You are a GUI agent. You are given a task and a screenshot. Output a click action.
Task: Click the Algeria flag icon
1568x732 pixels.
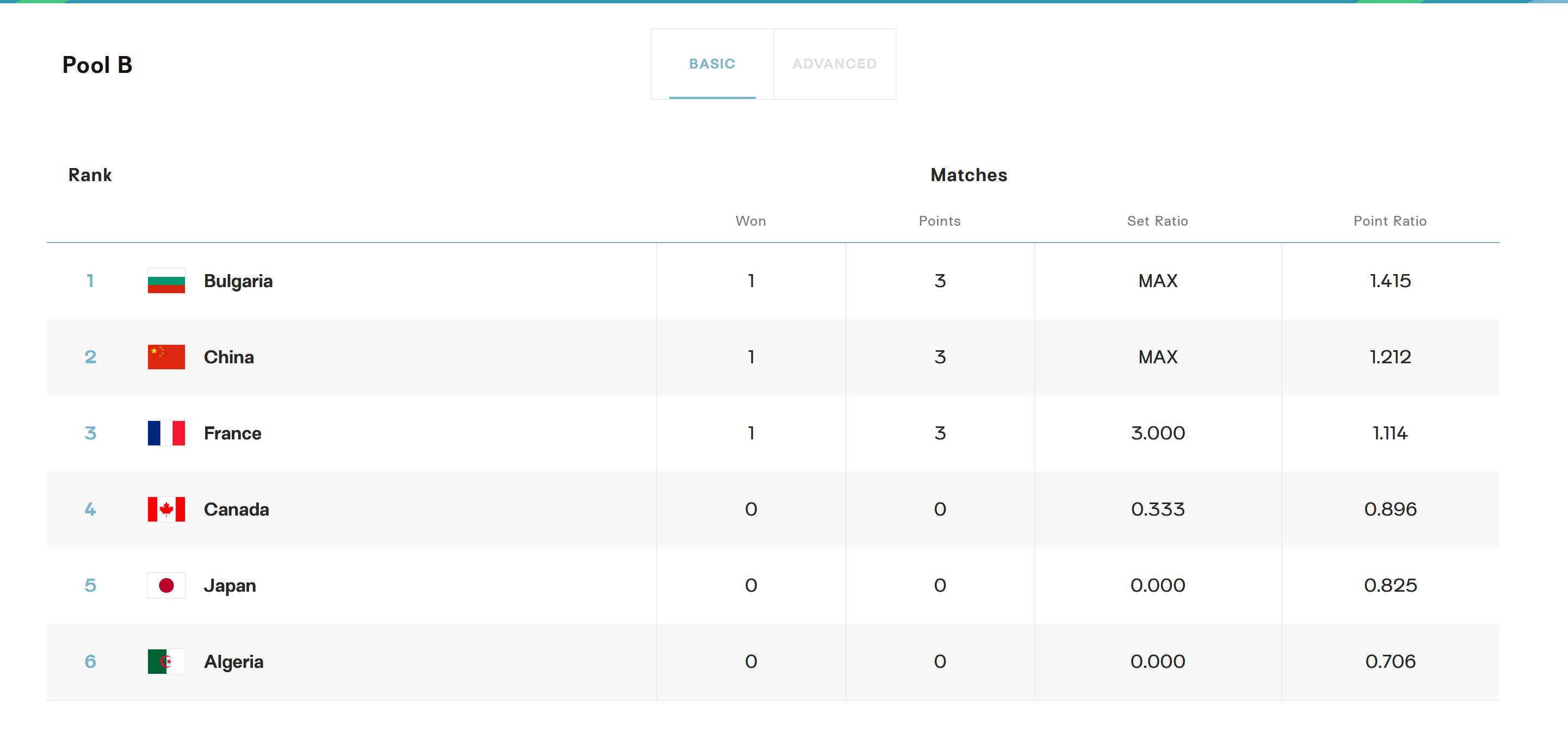pos(166,661)
